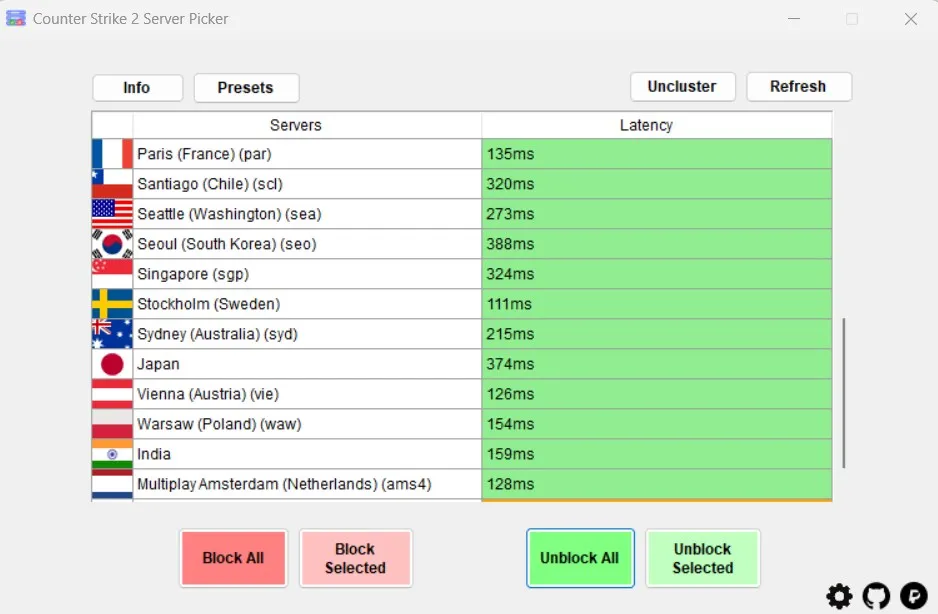Click the Sweden flag icon
The height and width of the screenshot is (614, 938).
[x=112, y=303]
